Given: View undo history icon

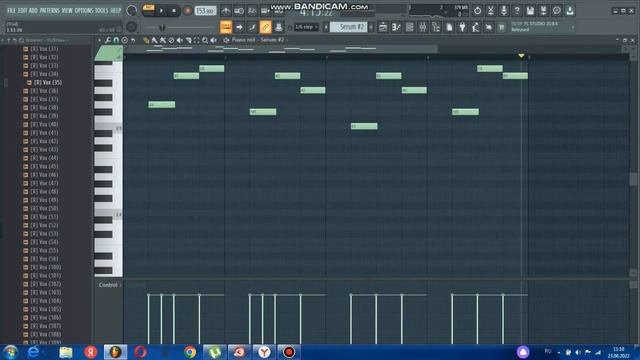Looking at the screenshot, I should point(477,11).
